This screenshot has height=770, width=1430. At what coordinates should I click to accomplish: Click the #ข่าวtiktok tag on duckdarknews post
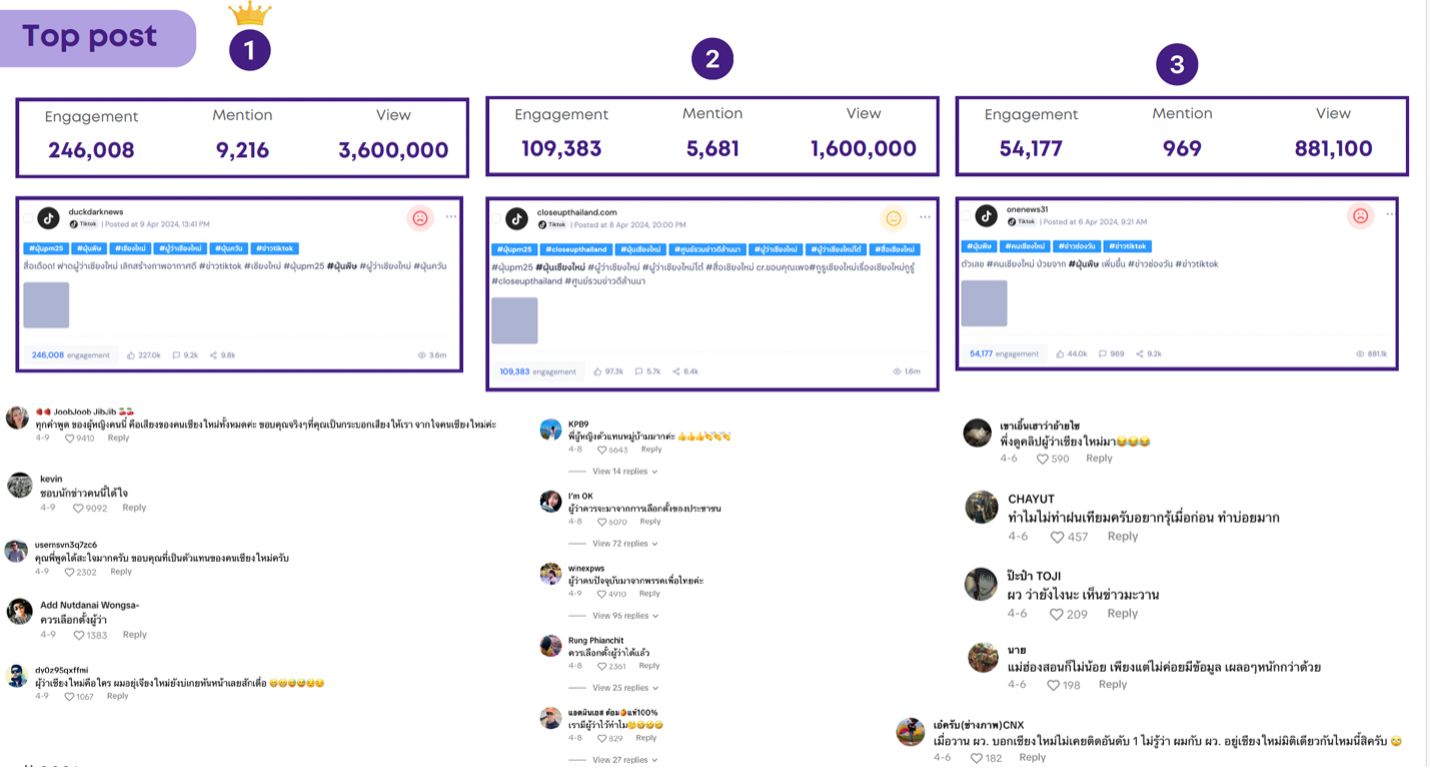[275, 248]
